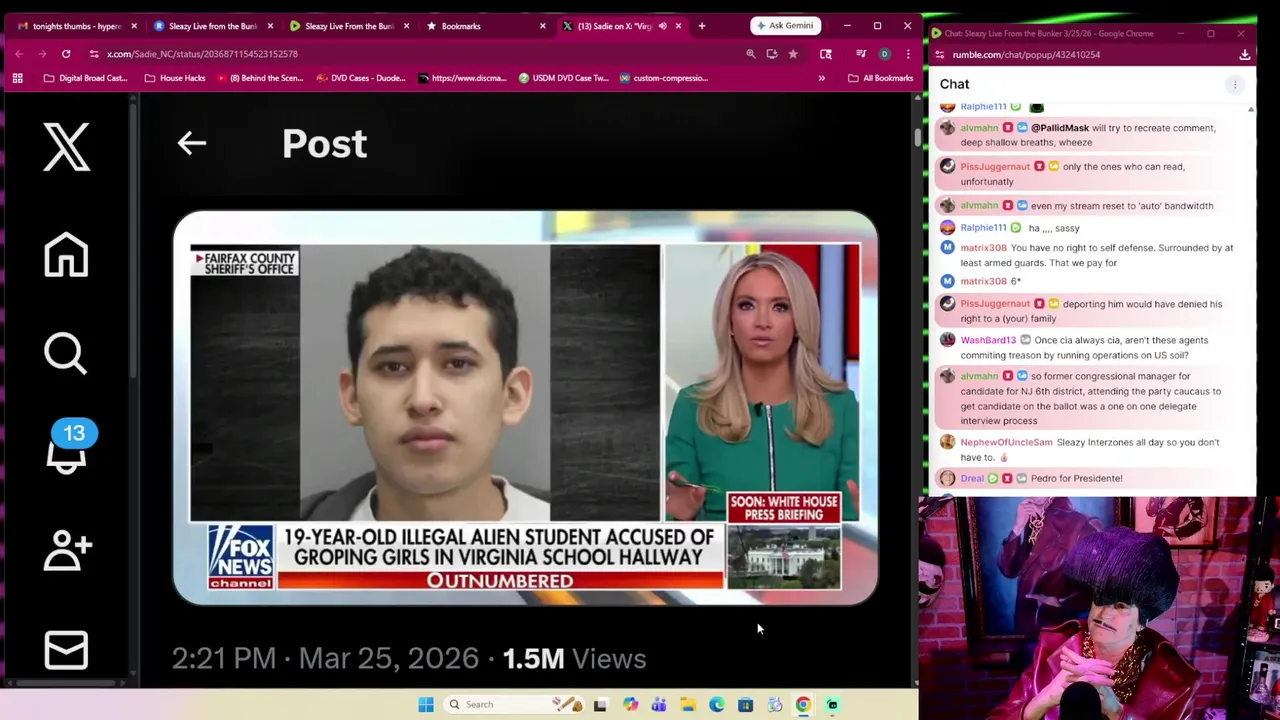The width and height of the screenshot is (1280, 720).
Task: Open discmakers bookmark link
Action: tap(463, 78)
